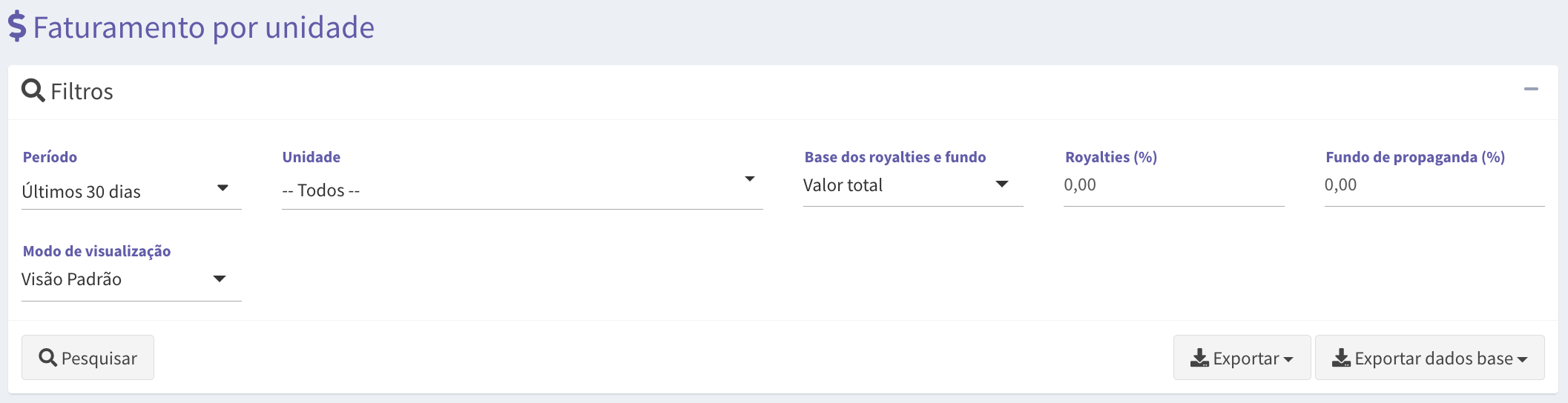
Task: Click the Faturamento por unidade page title
Action: [203, 27]
